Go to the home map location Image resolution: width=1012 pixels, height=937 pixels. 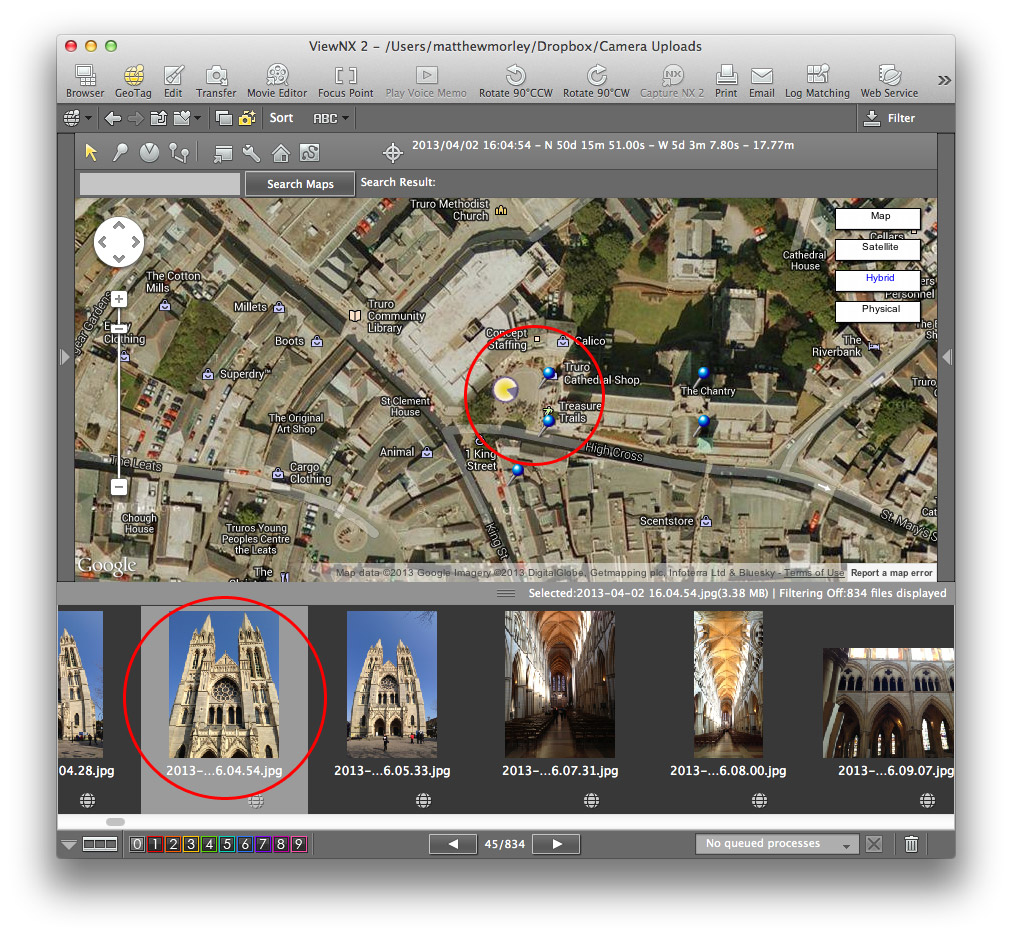pos(281,154)
